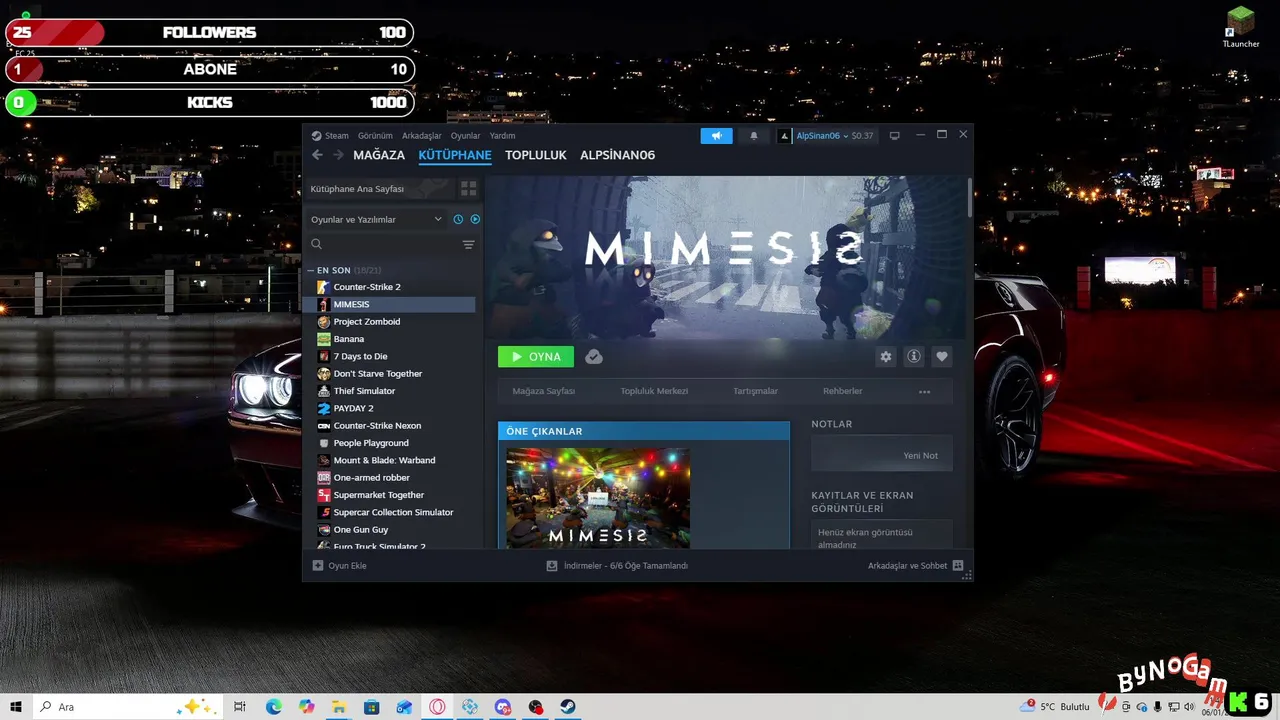
Task: Open advanced filter options icon
Action: pos(468,244)
